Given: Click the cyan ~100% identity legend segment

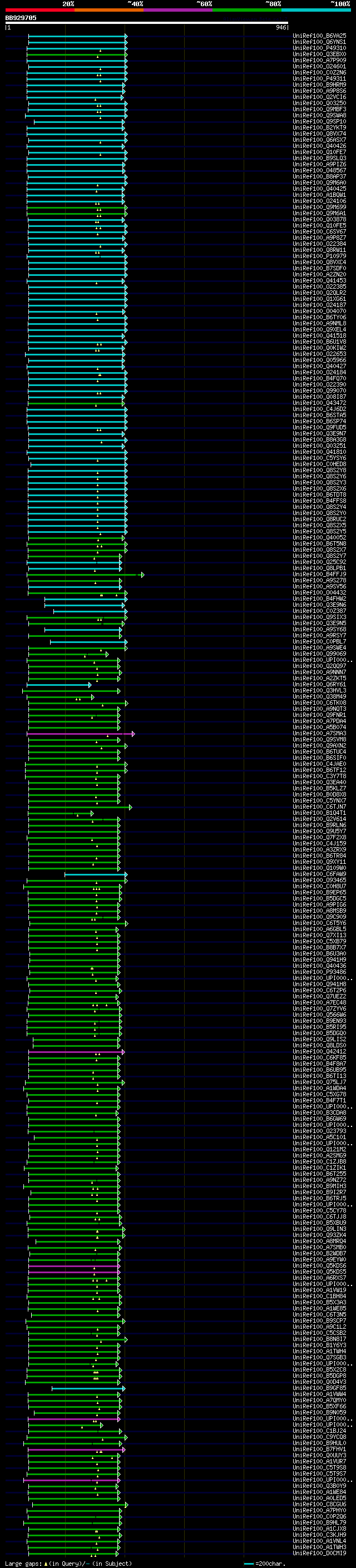Looking at the screenshot, I should coord(316,10).
